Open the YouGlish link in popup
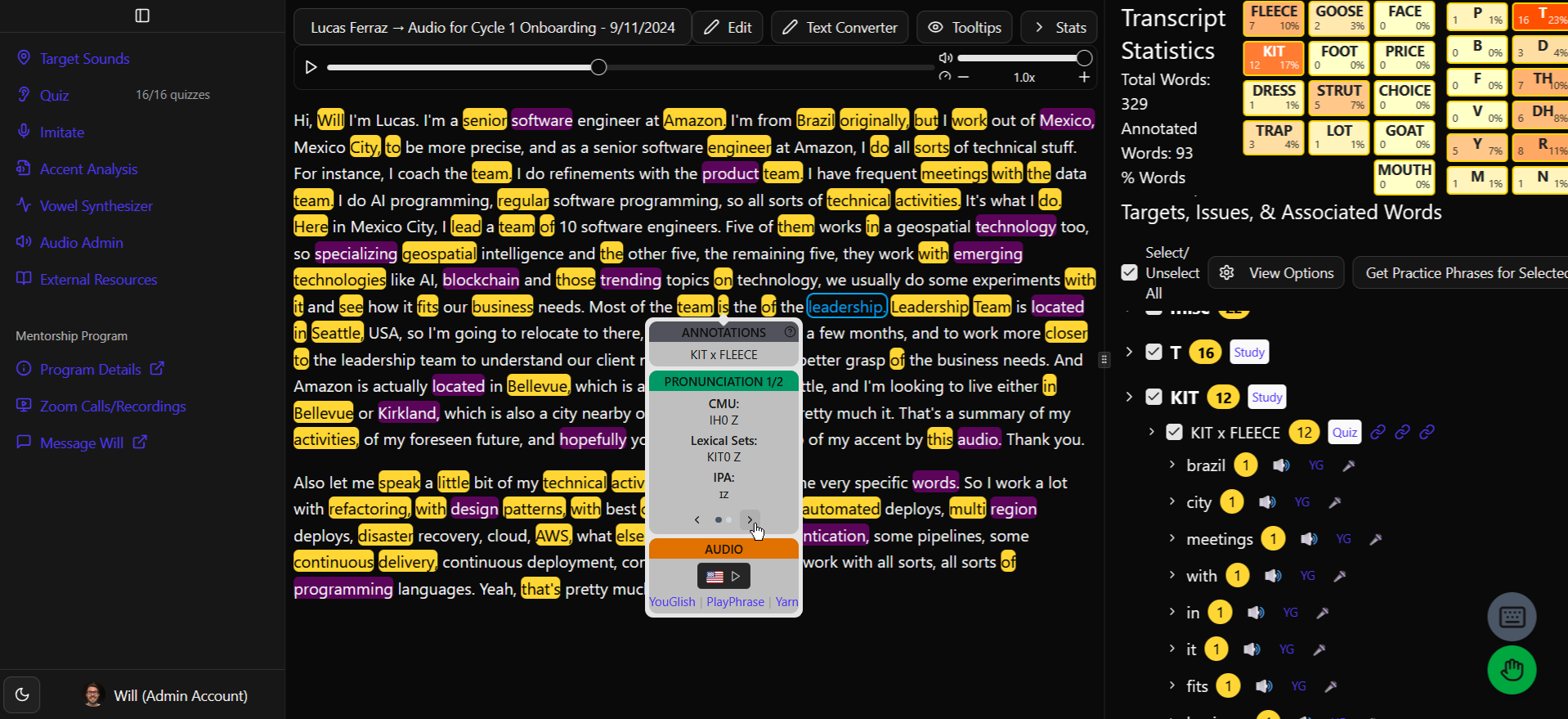 point(672,602)
